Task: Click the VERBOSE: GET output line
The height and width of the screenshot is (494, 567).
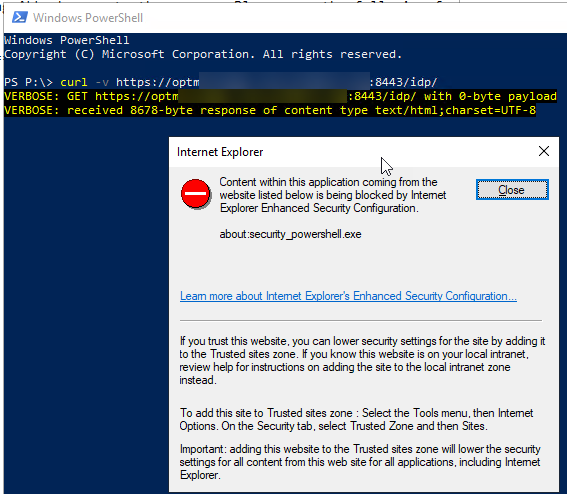Action: pos(280,96)
